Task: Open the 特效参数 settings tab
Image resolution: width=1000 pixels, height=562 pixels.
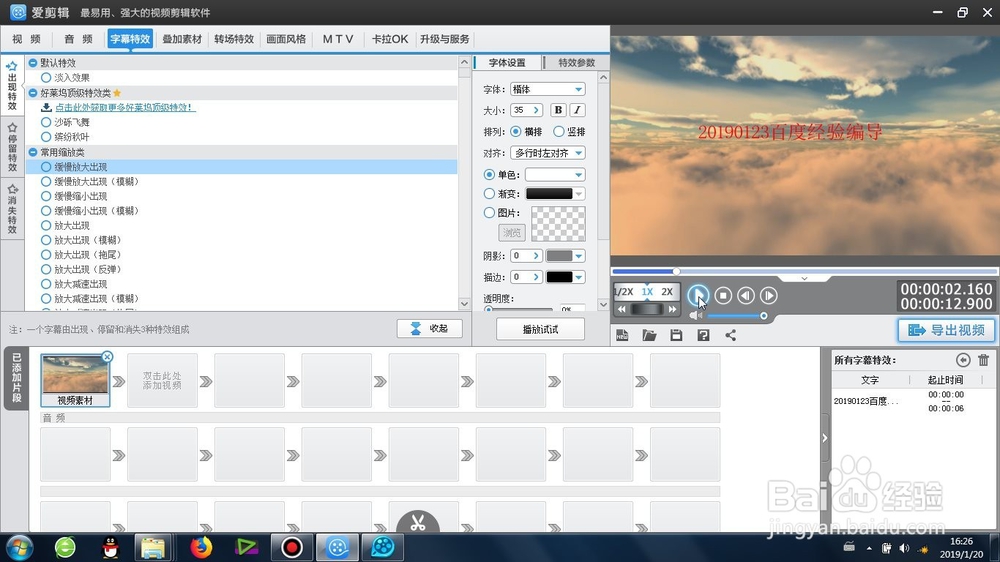Action: 577,63
